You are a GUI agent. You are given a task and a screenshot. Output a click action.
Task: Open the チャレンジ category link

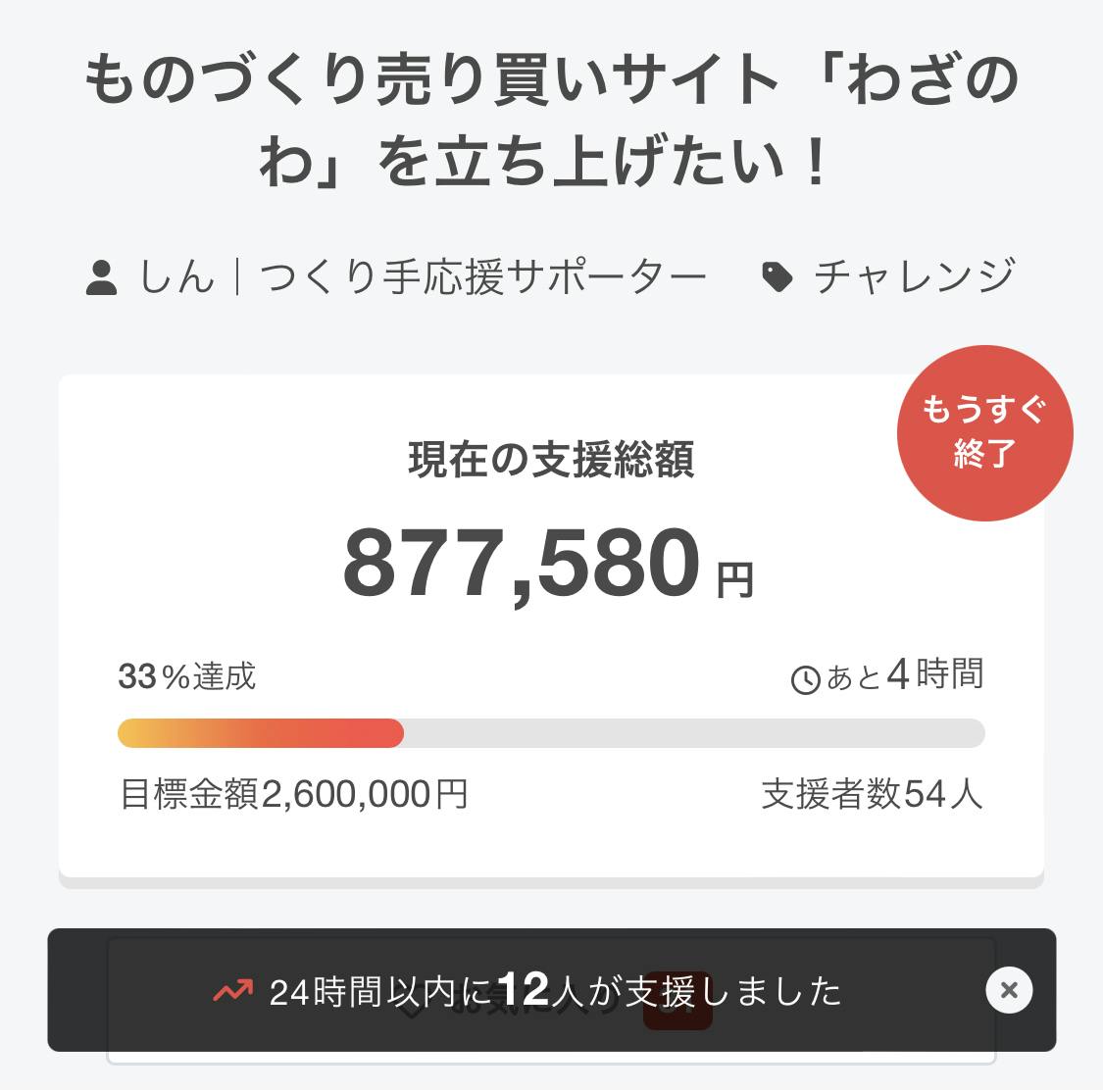point(914,277)
